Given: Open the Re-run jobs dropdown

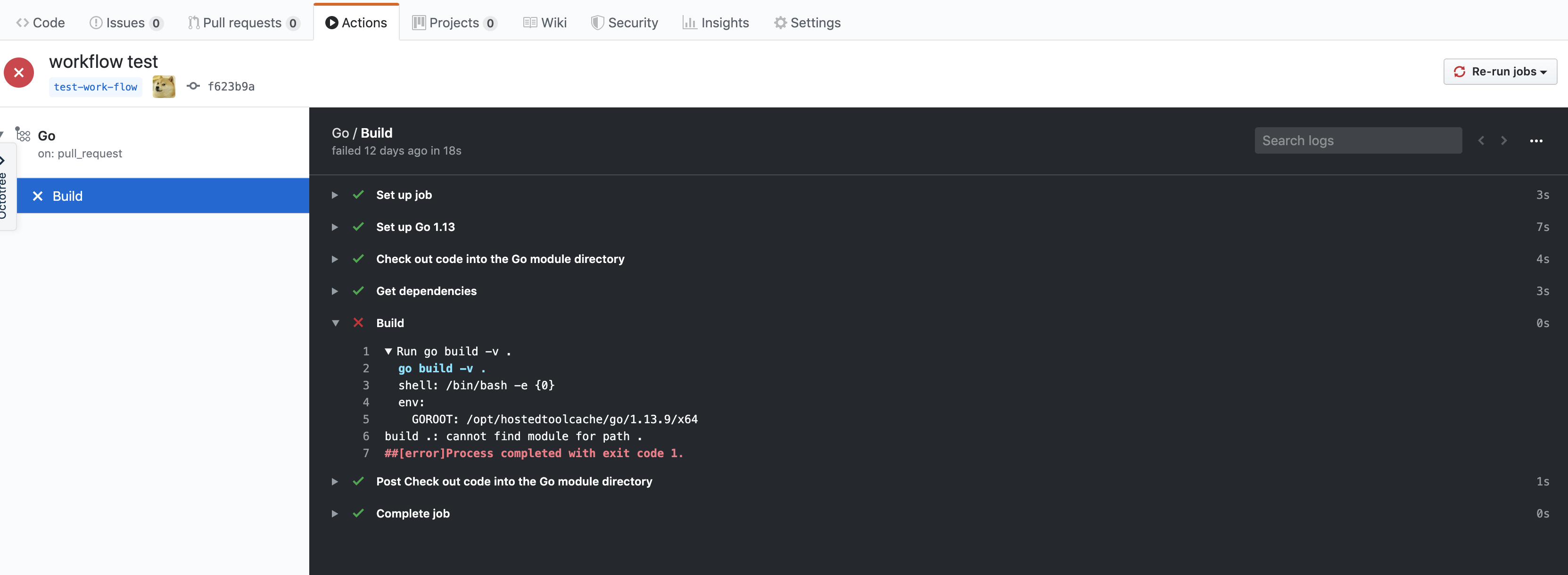Looking at the screenshot, I should click(1500, 72).
